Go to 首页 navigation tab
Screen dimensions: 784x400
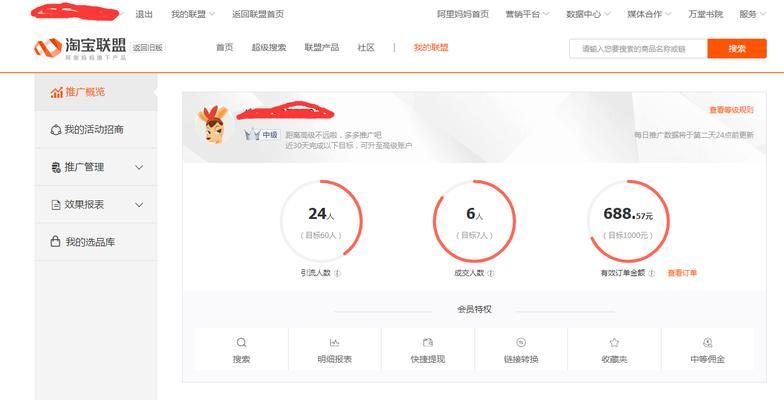224,48
